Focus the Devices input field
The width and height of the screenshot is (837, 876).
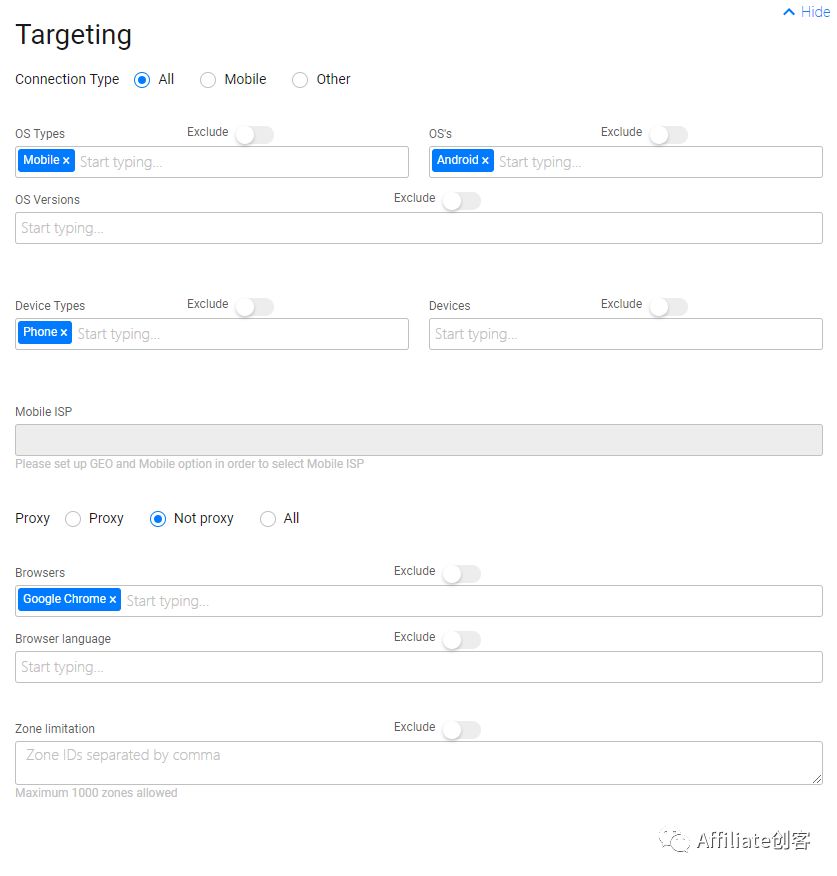626,334
